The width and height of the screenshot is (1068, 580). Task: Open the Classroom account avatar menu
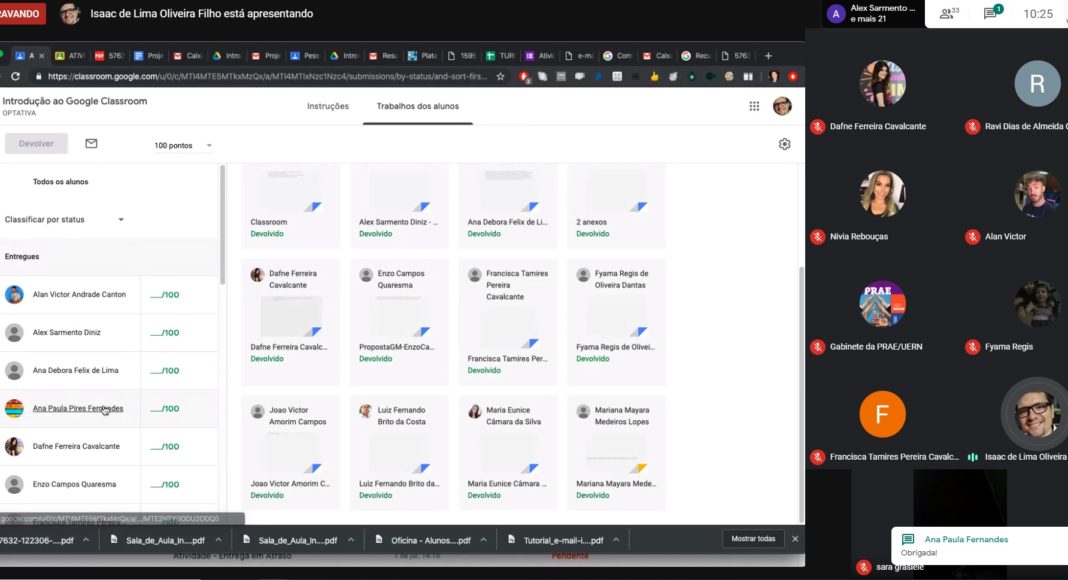[782, 106]
